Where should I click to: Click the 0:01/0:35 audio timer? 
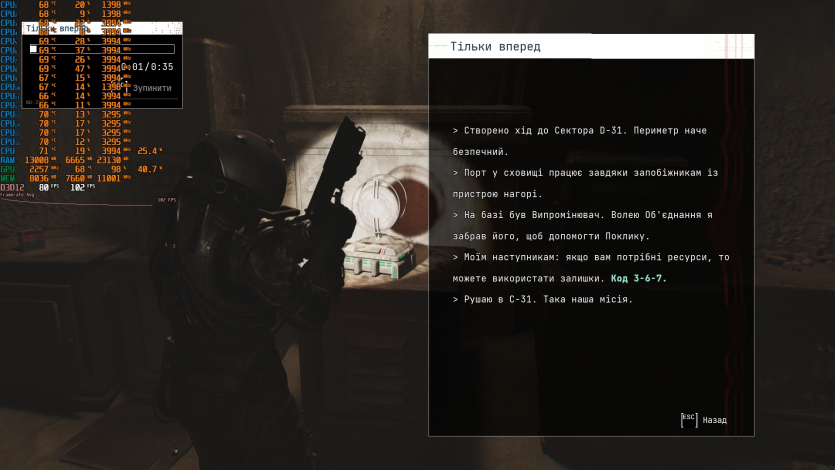(x=152, y=67)
